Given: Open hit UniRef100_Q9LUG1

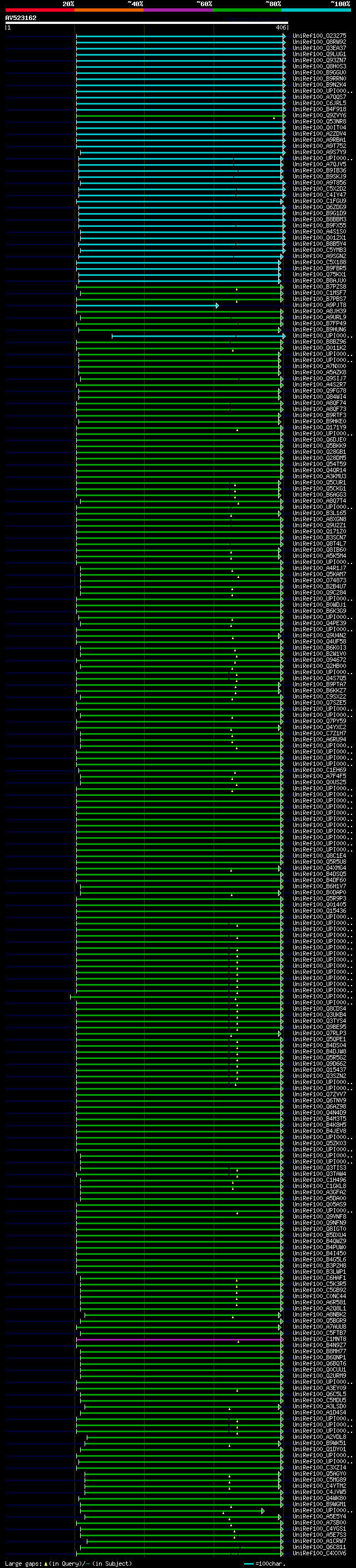Looking at the screenshot, I should click(319, 54).
